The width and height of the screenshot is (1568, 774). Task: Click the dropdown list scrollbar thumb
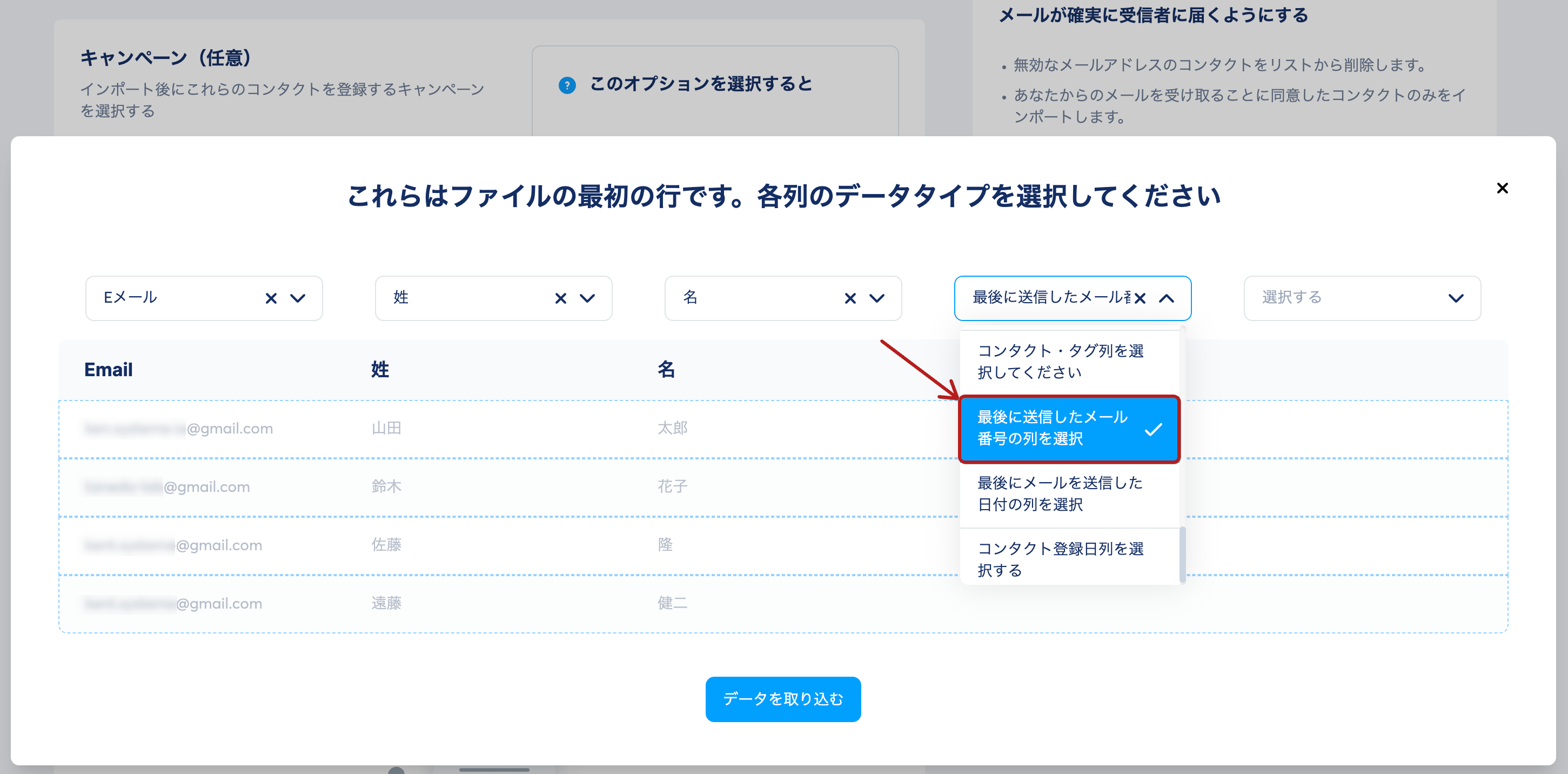click(1182, 554)
